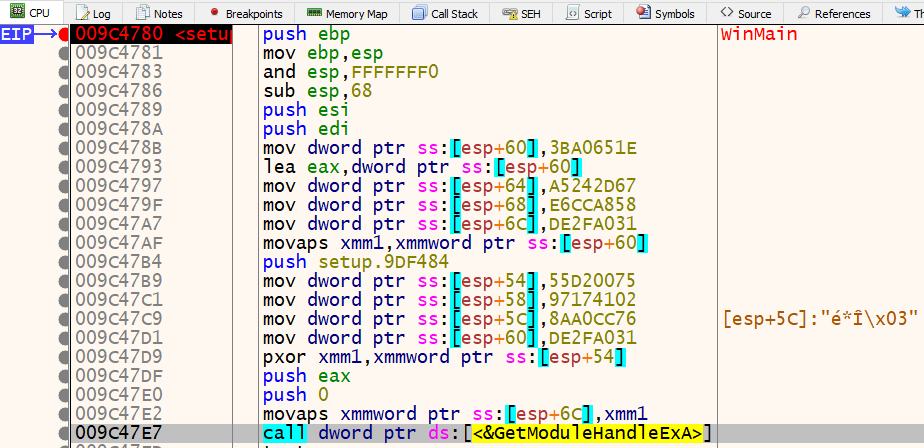Click the red Breakpoints dot icon
This screenshot has width=924, height=448.
click(214, 12)
